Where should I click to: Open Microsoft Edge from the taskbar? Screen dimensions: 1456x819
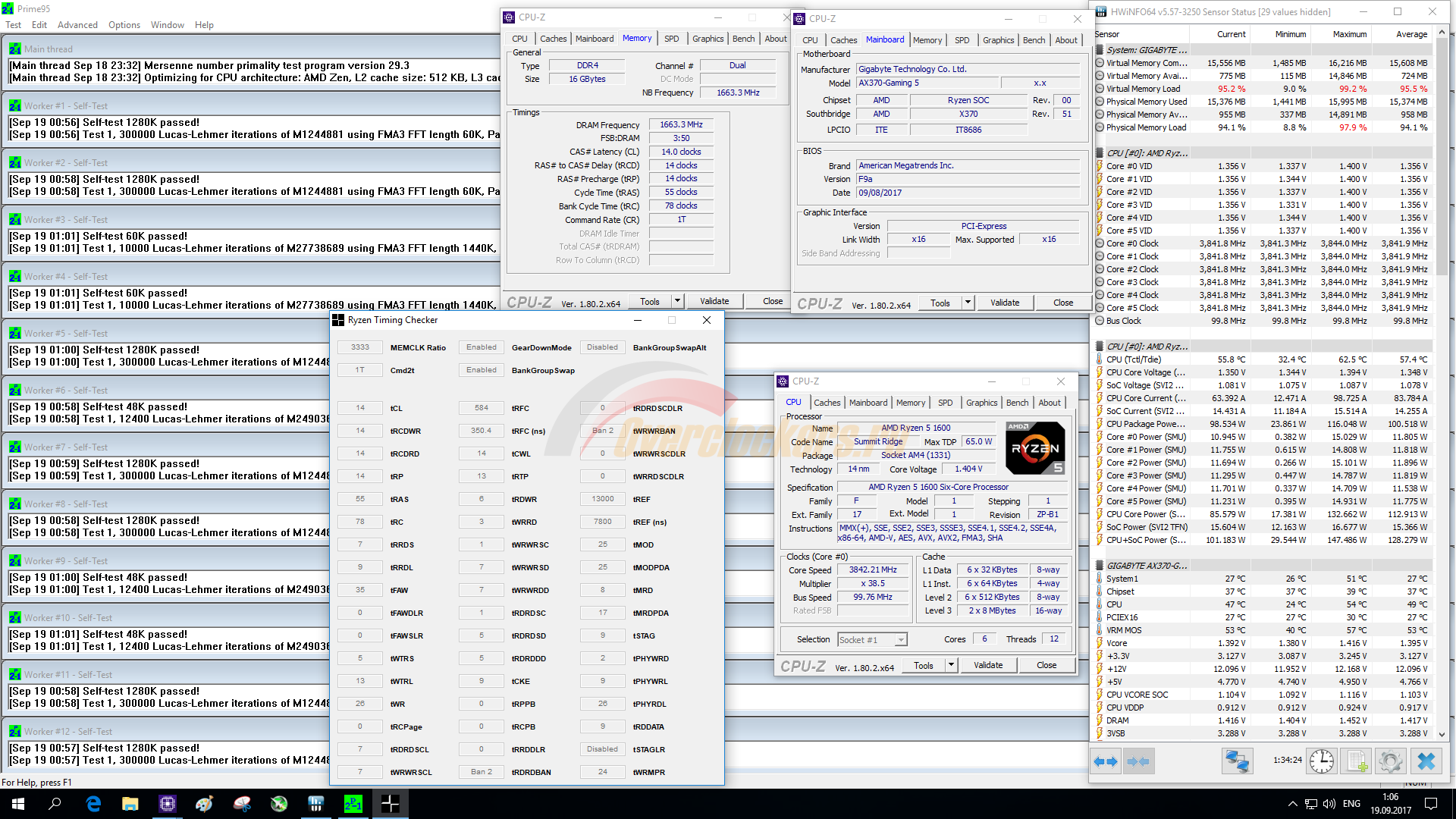(x=93, y=804)
